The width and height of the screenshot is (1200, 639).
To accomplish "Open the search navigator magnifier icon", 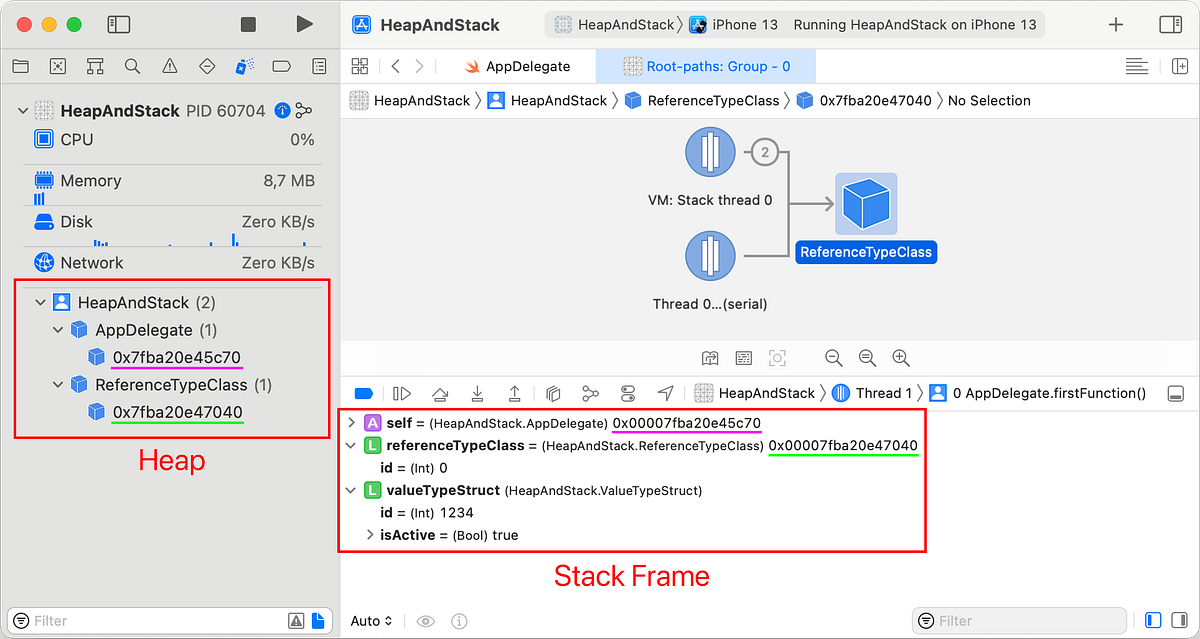I will (131, 66).
